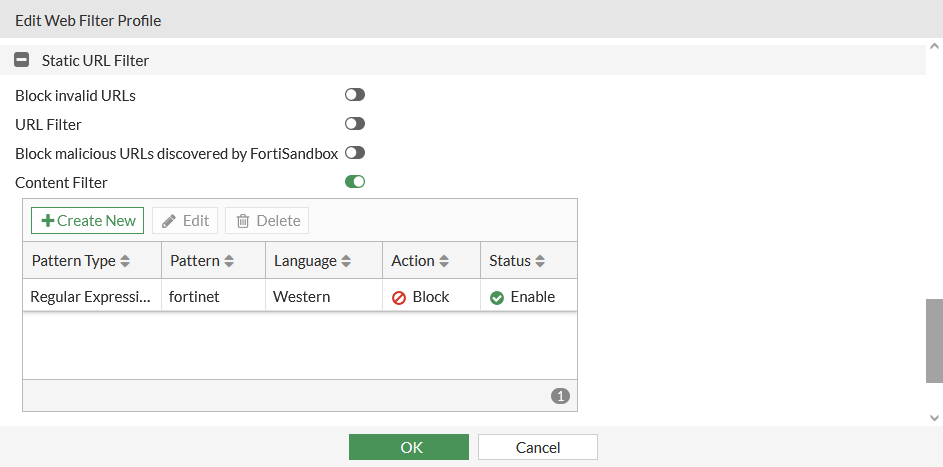
Task: Click the pencil Edit icon
Action: click(170, 221)
